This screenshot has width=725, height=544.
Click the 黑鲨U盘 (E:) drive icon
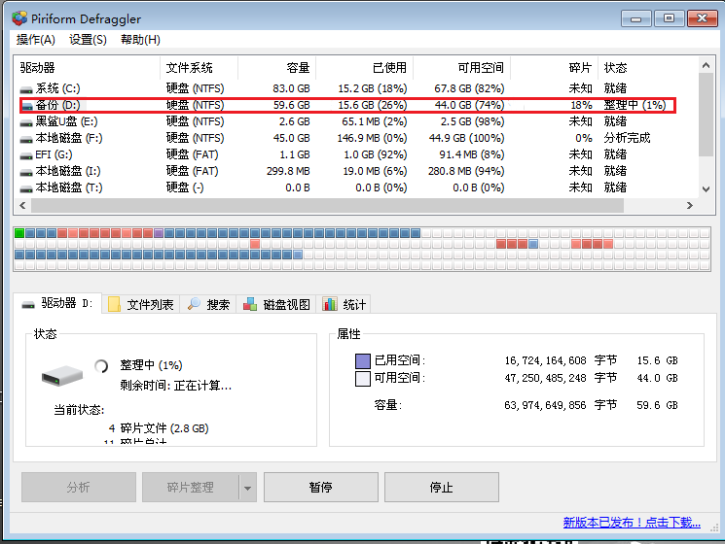click(x=26, y=121)
